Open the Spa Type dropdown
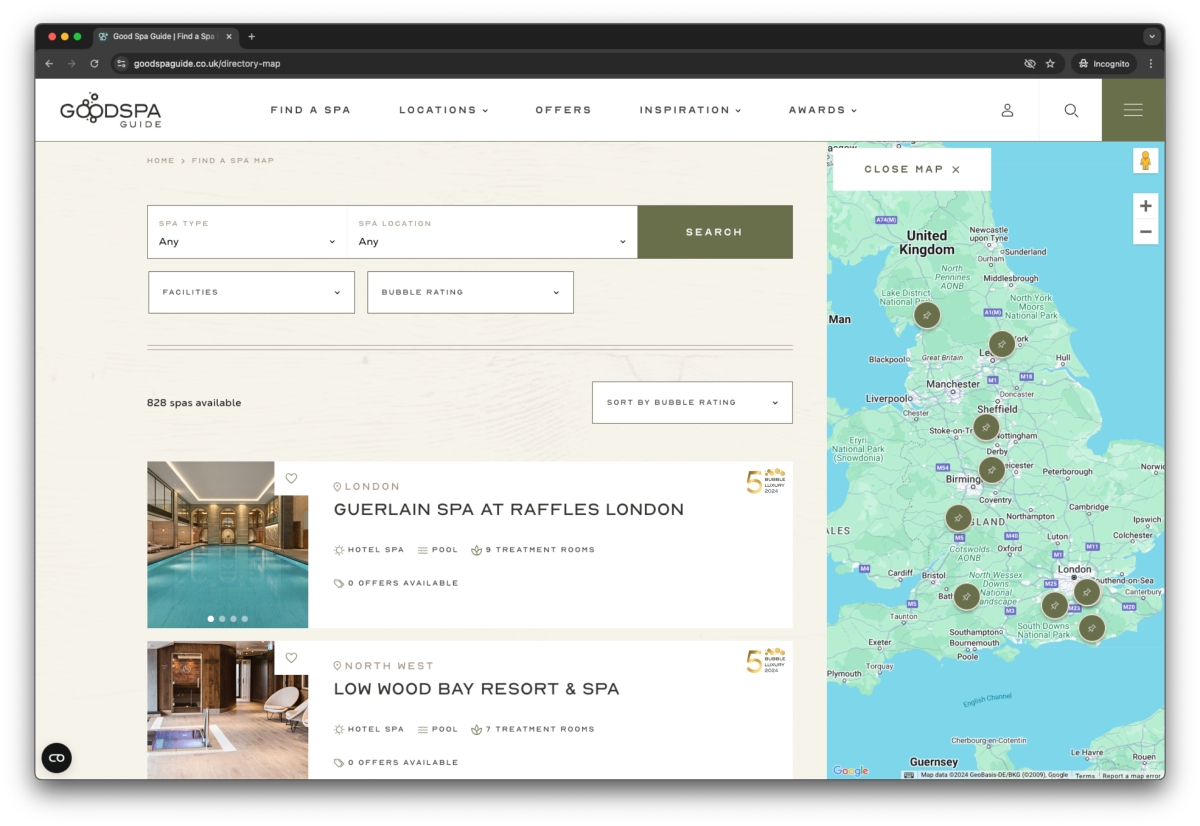 (x=247, y=232)
